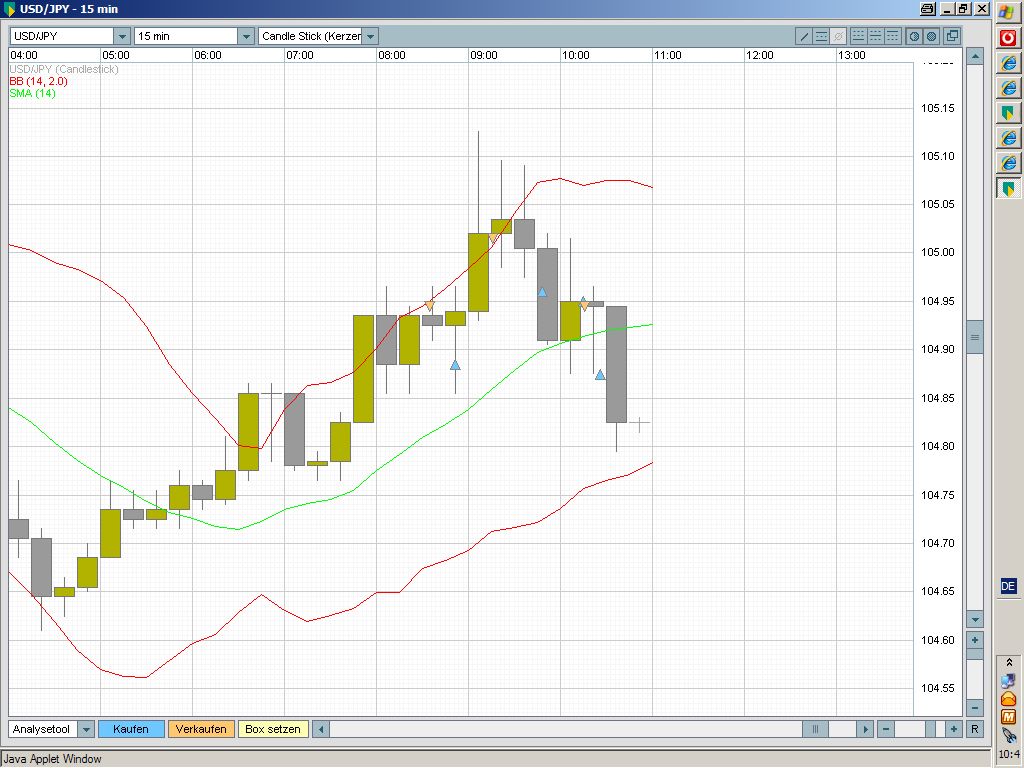Image resolution: width=1024 pixels, height=768 pixels.
Task: Zoom out horizontally using minus button
Action: [x=885, y=729]
